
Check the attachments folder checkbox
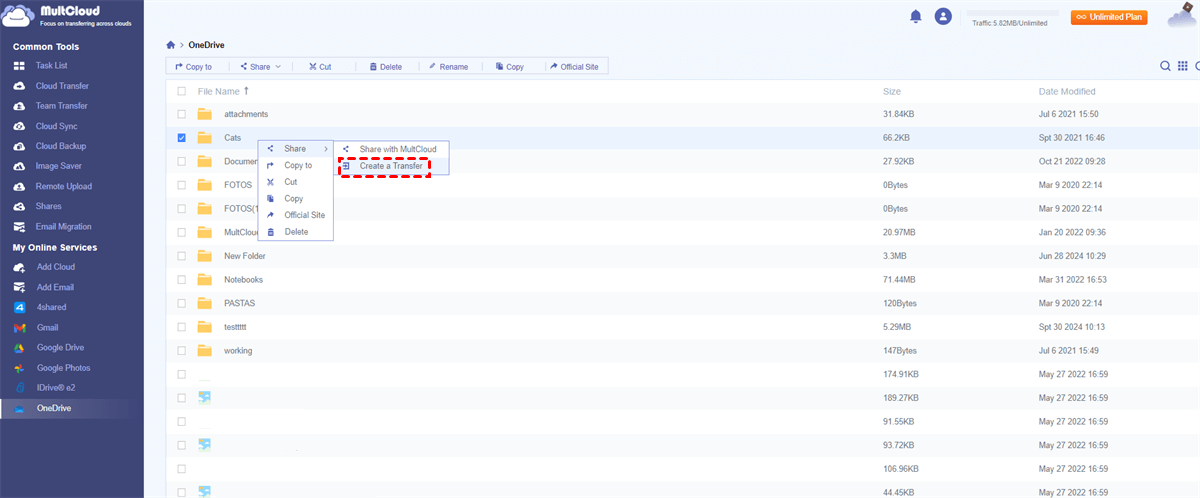(x=182, y=114)
